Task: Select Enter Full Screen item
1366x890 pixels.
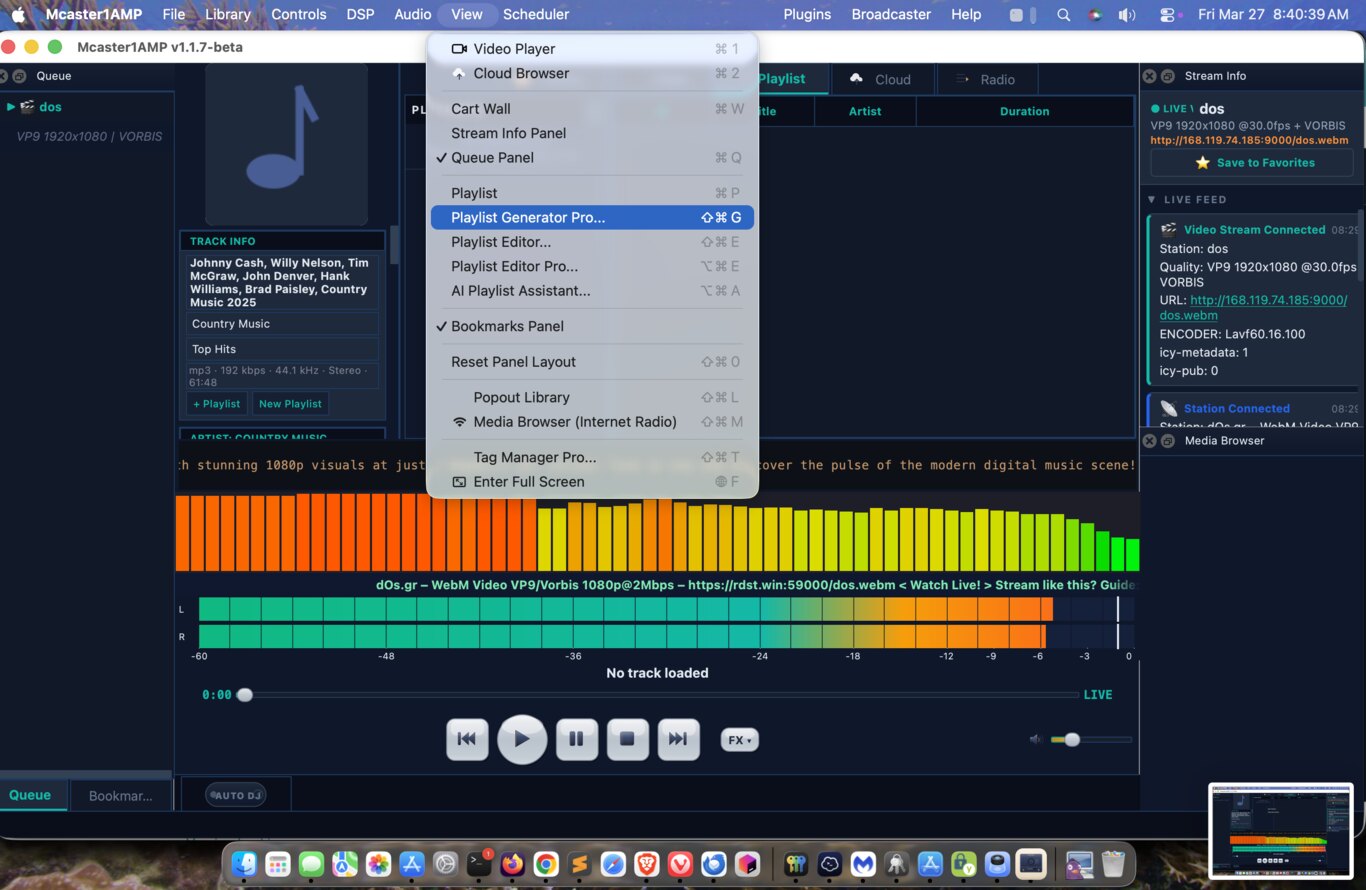Action: point(592,482)
